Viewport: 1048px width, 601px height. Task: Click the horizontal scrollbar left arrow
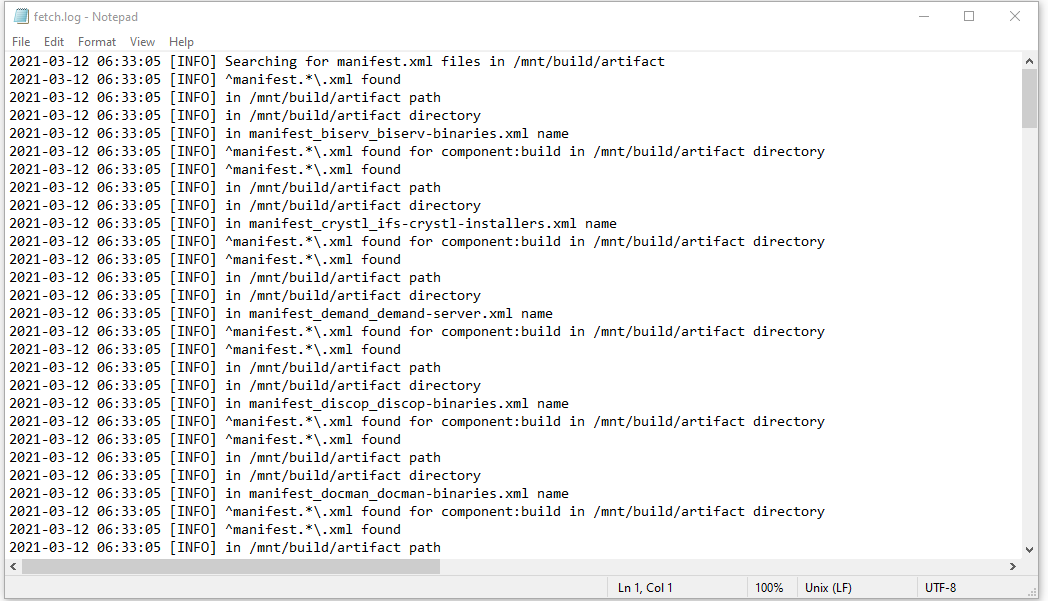[x=13, y=566]
